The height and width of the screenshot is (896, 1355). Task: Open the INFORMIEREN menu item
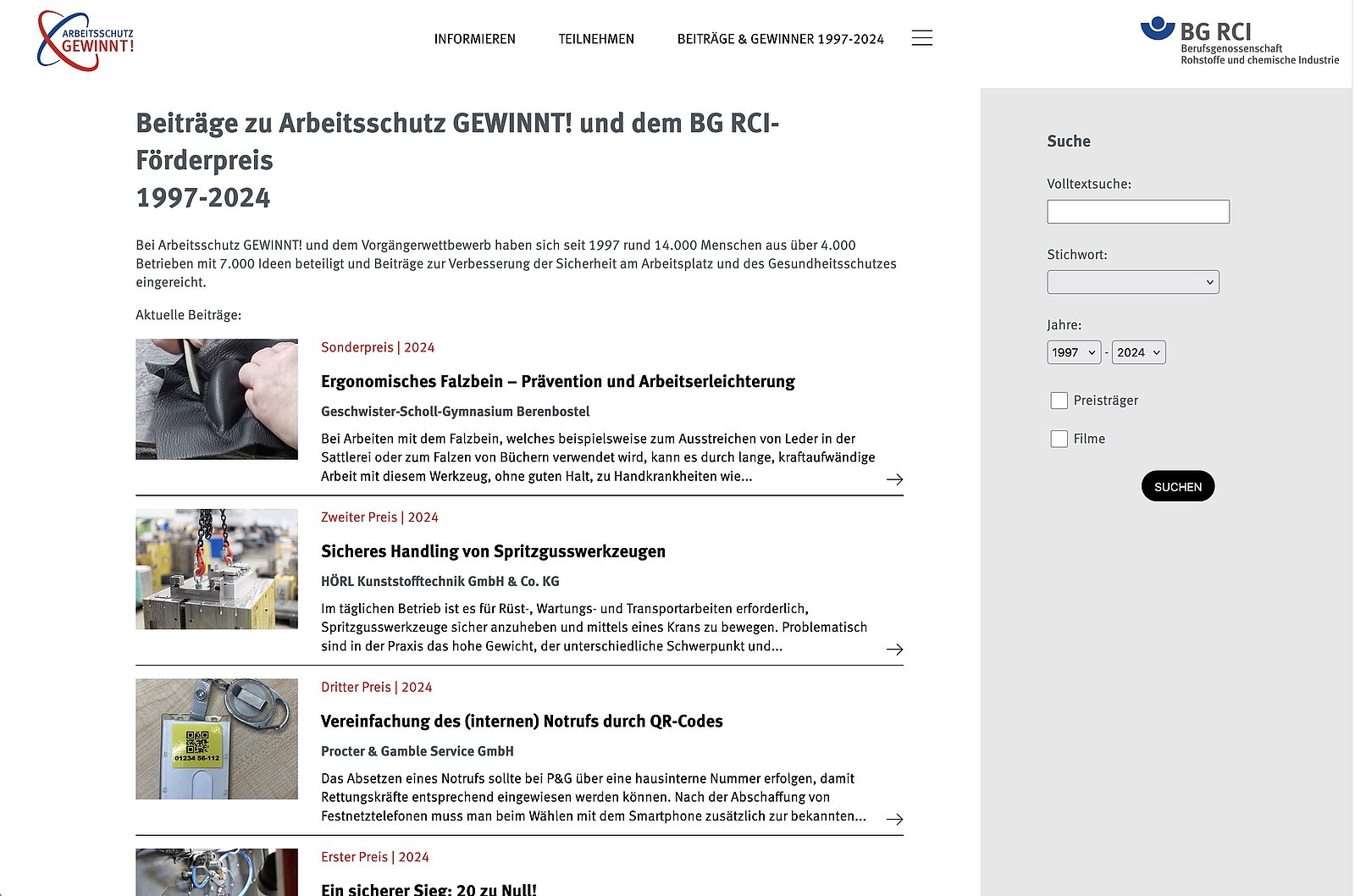(475, 39)
